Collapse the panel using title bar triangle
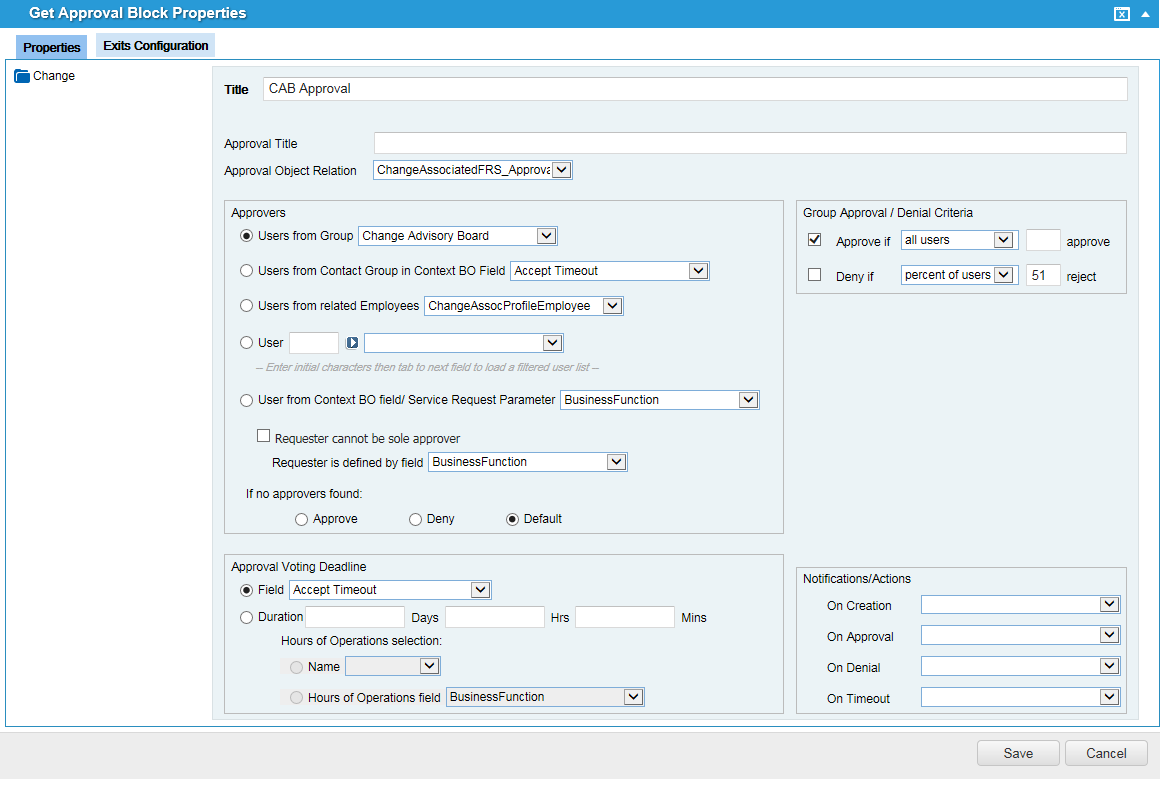1160x788 pixels. 1145,14
